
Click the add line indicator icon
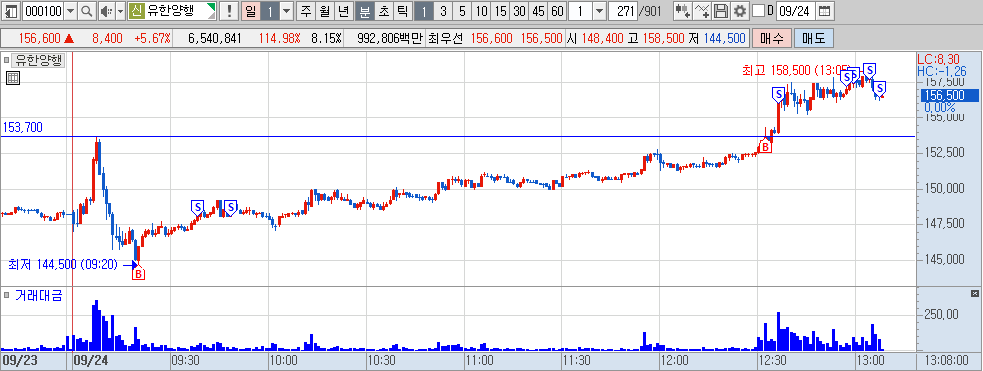click(x=703, y=11)
